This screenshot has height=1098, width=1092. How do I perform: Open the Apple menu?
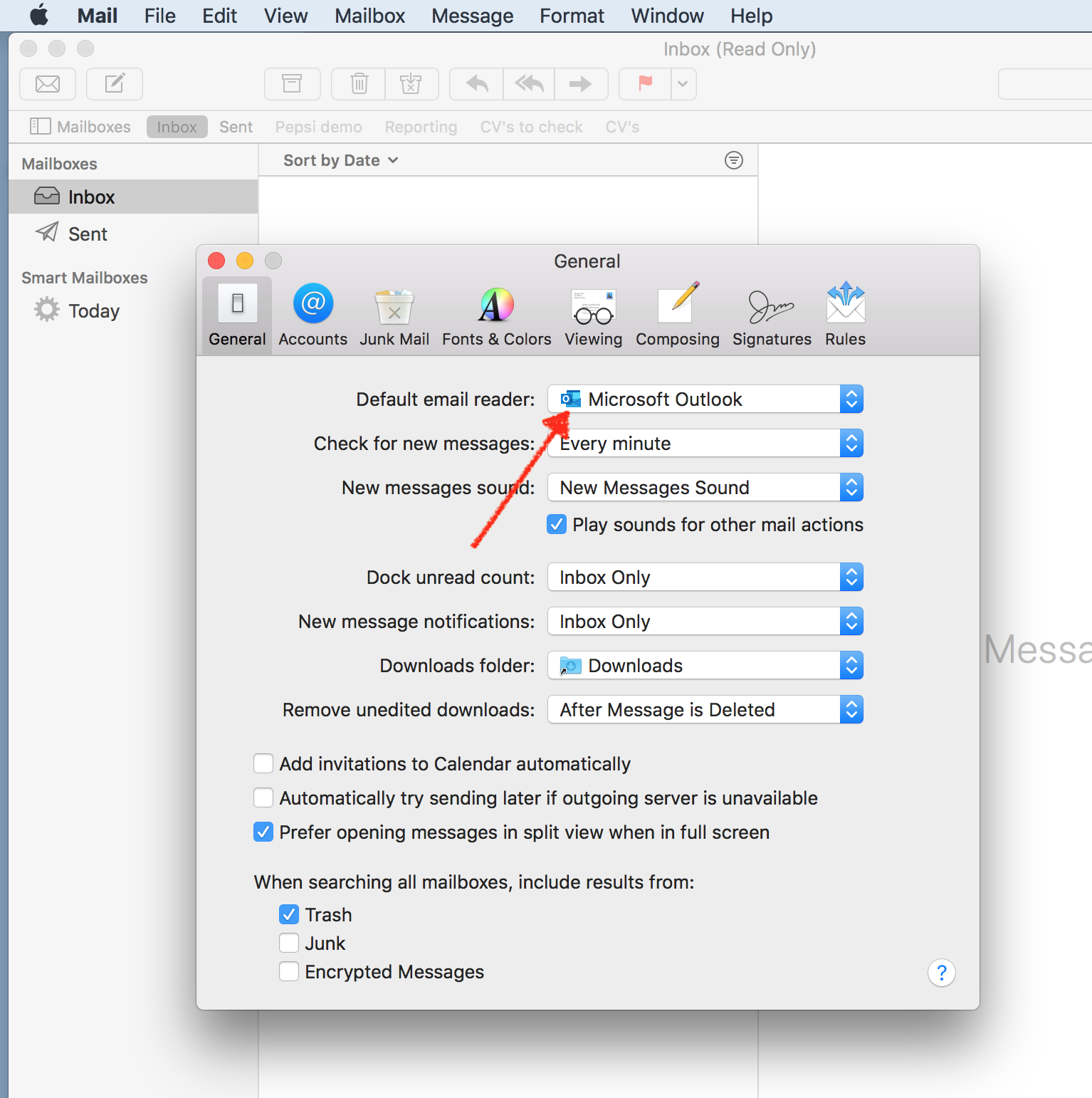tap(40, 15)
